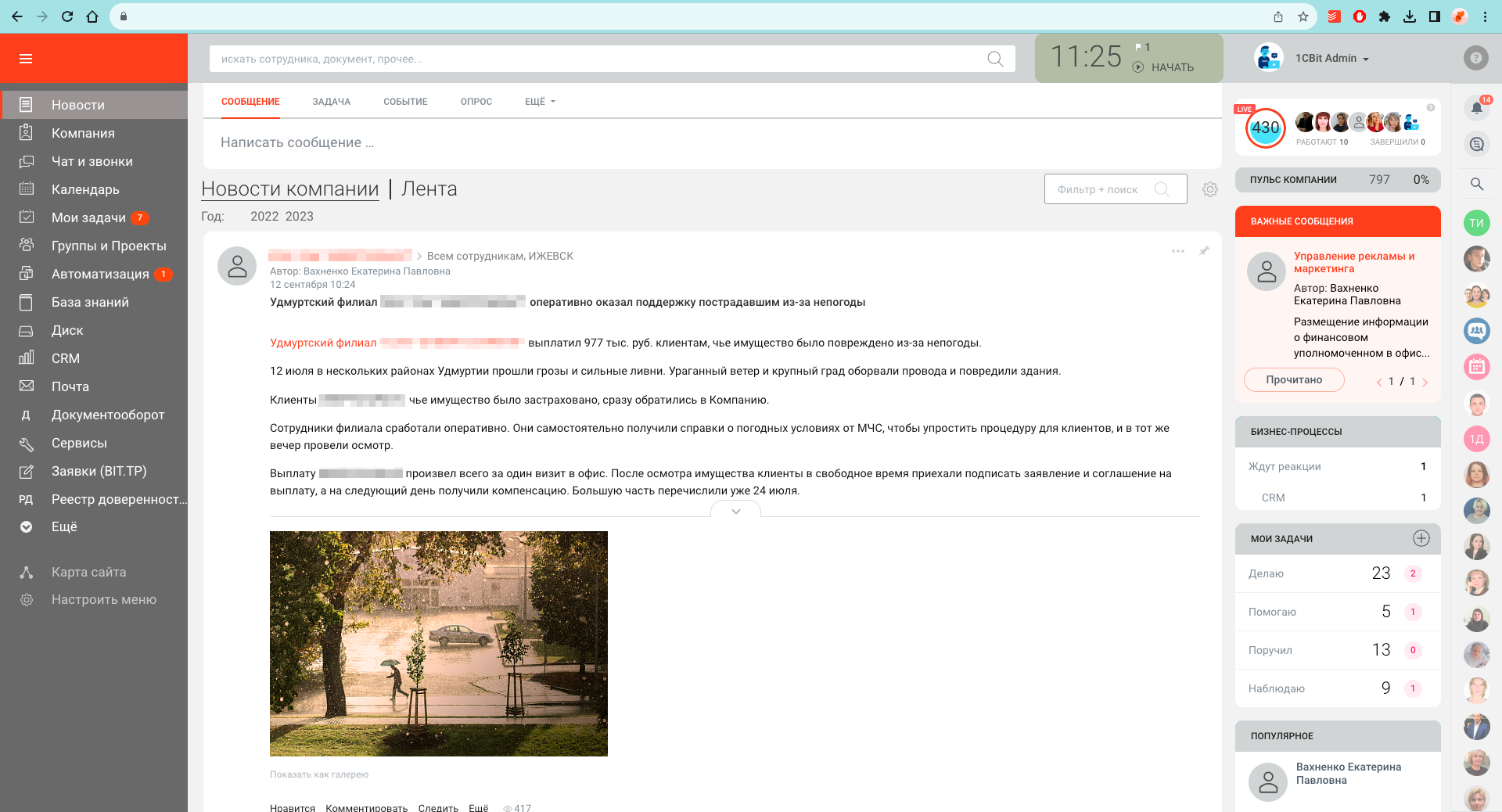1502x812 pixels.
Task: Open the post's three-dot menu
Action: pos(1178,251)
